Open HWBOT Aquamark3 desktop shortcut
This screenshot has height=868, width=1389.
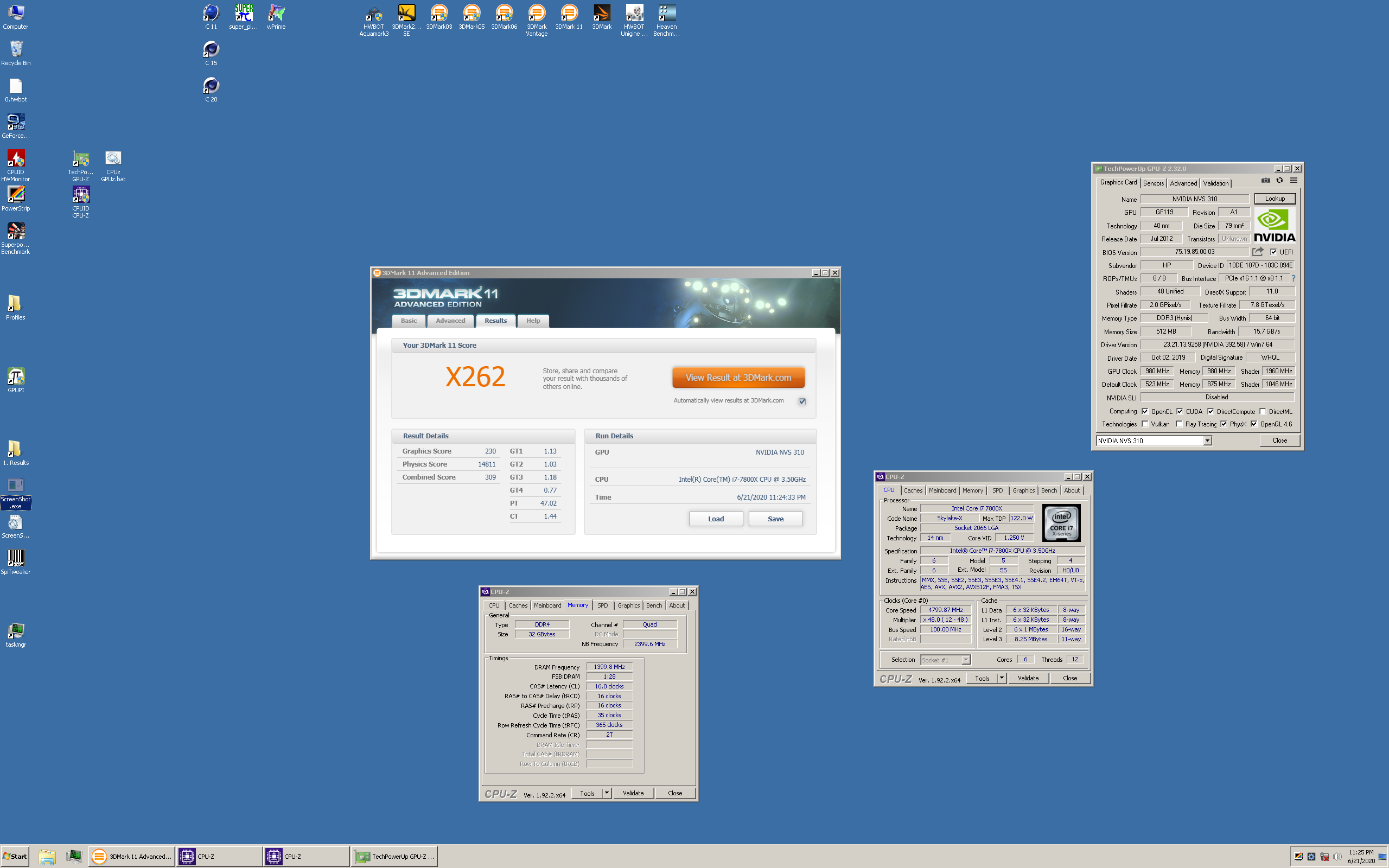click(374, 21)
